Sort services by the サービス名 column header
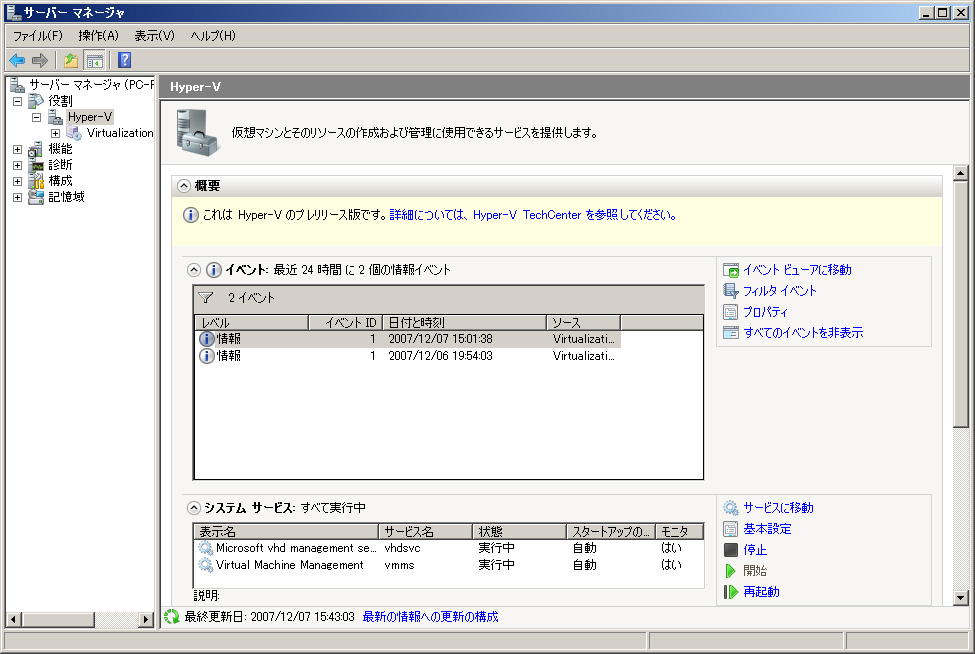The height and width of the screenshot is (654, 975). pos(425,532)
